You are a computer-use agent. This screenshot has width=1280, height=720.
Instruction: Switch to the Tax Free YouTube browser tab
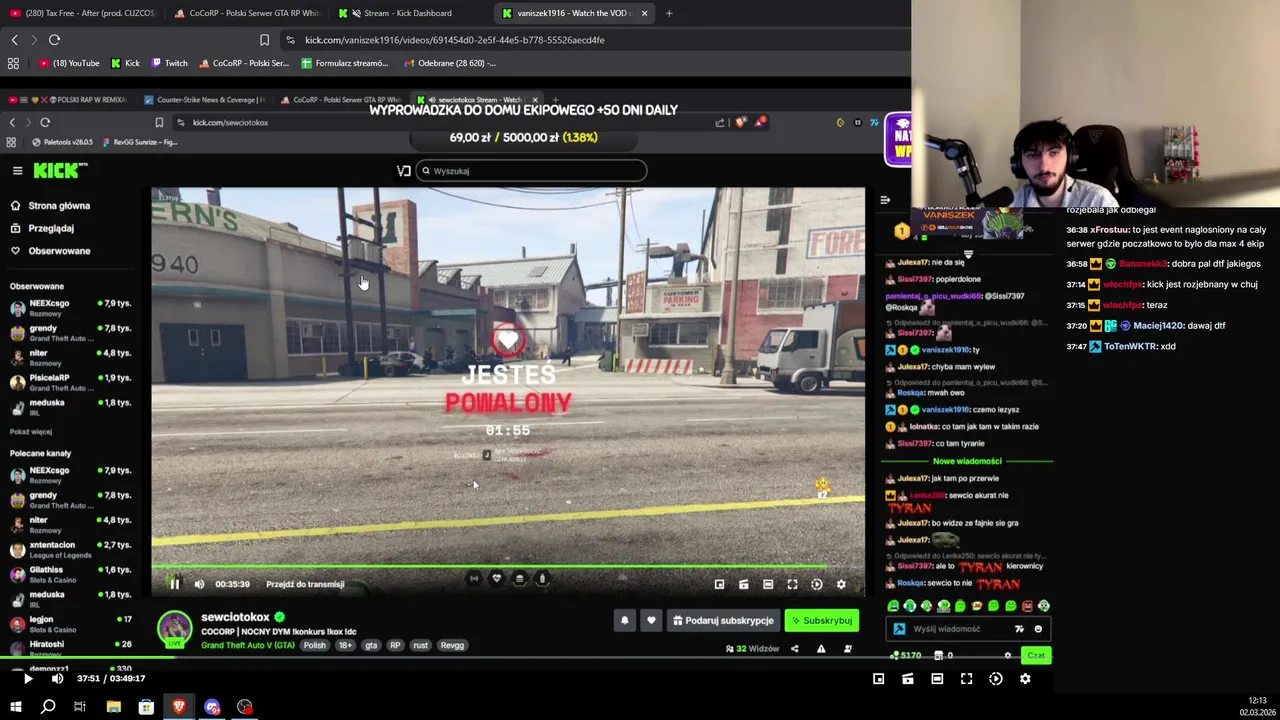82,13
